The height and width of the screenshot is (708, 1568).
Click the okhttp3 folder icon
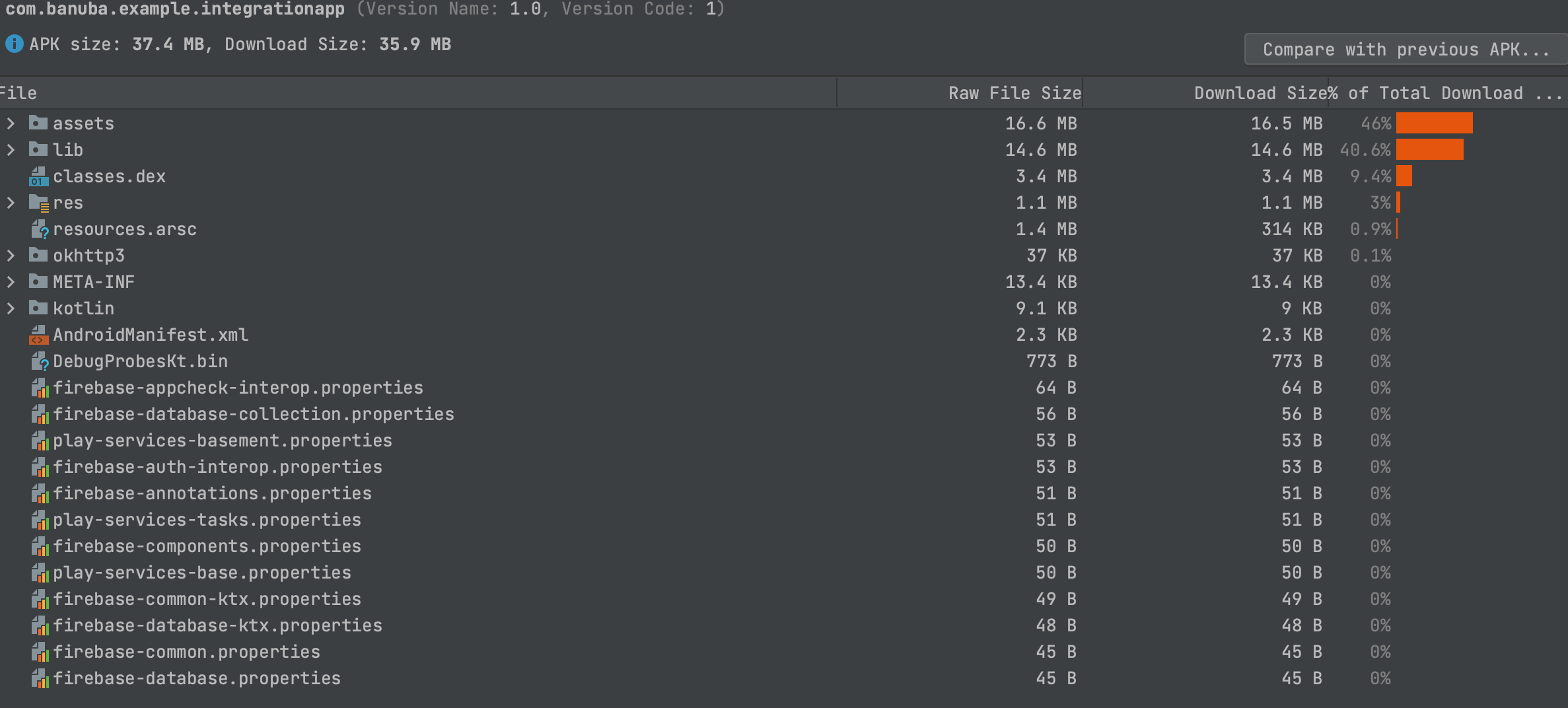click(x=38, y=255)
